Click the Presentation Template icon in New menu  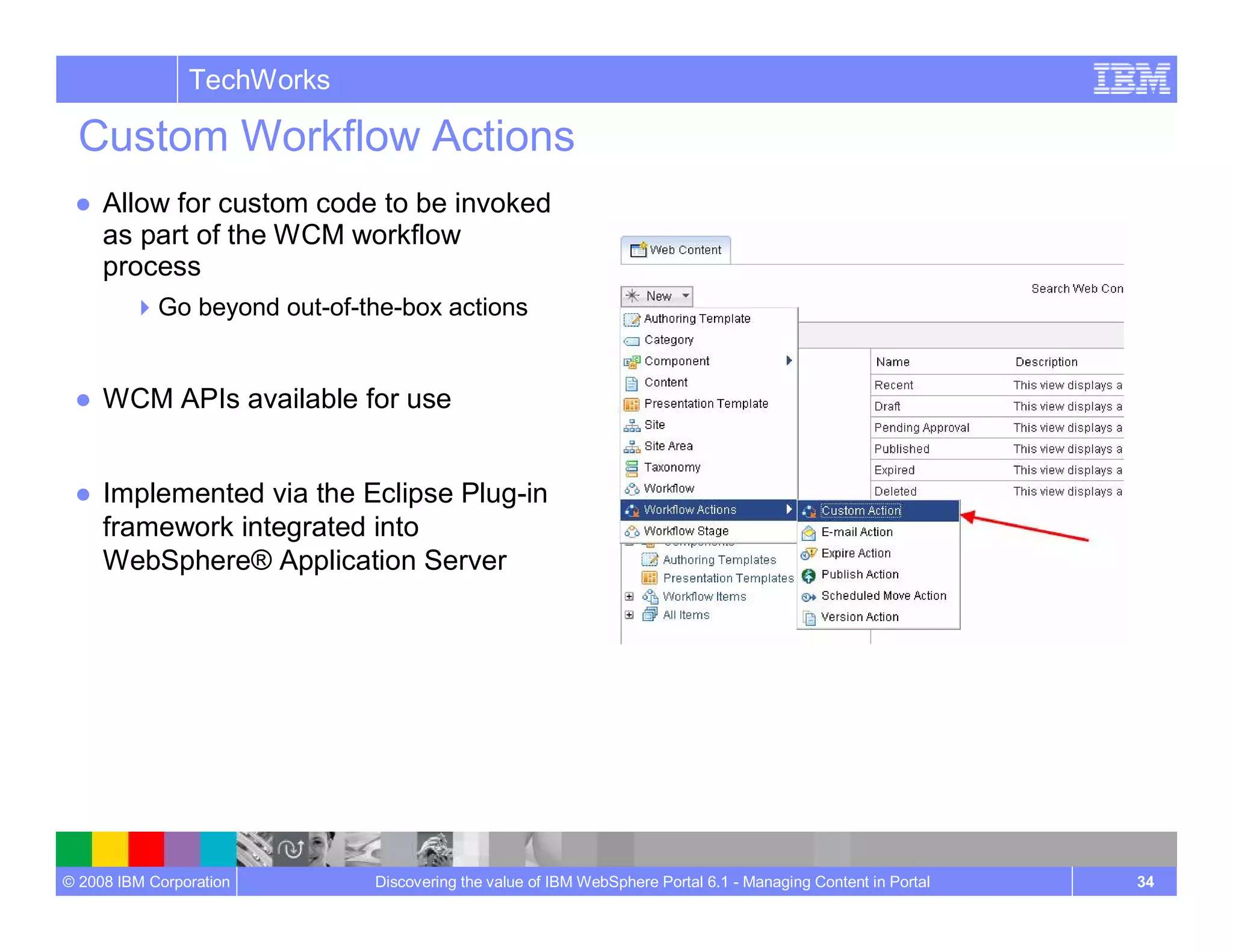pos(632,404)
